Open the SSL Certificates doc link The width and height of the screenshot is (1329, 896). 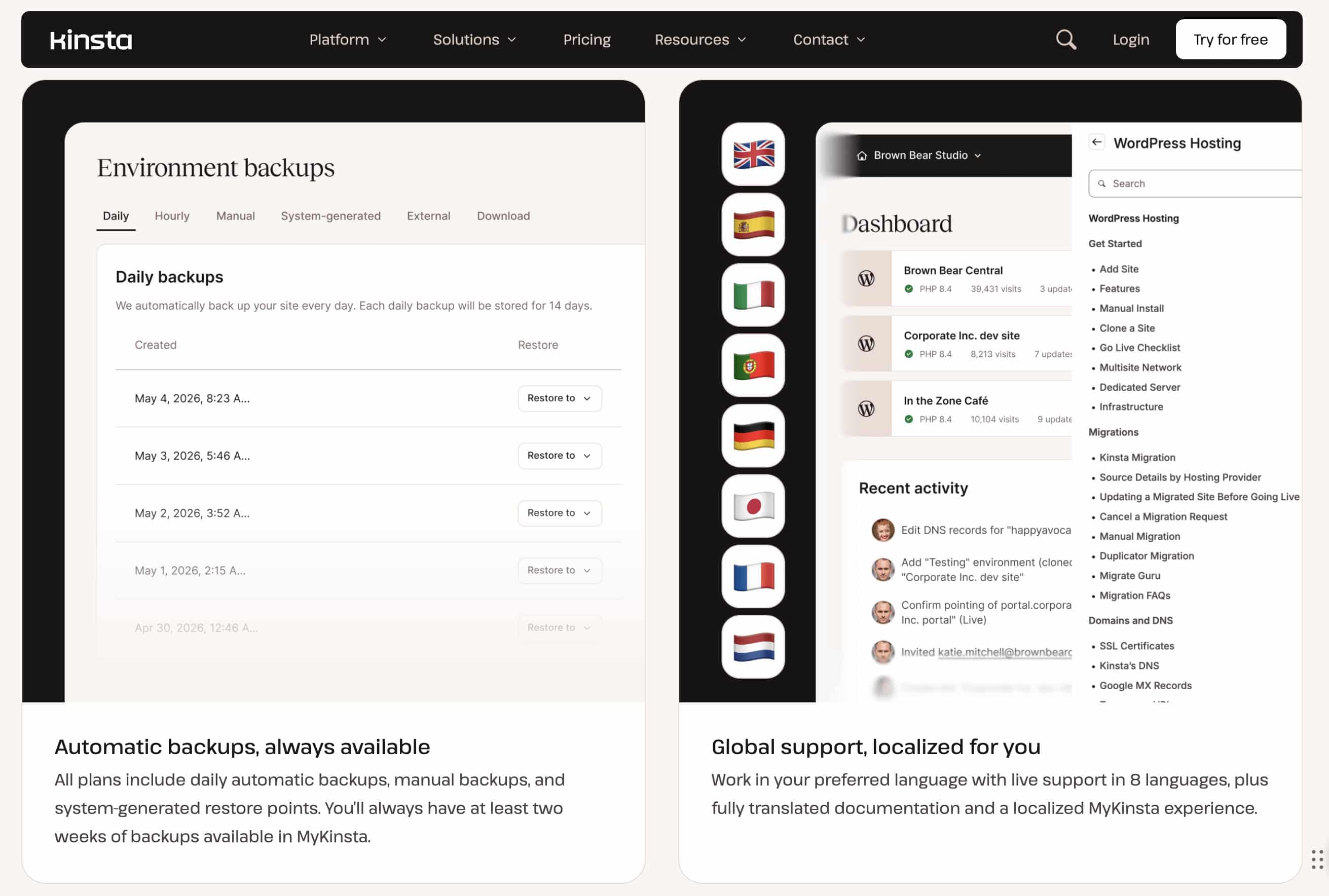(x=1136, y=646)
